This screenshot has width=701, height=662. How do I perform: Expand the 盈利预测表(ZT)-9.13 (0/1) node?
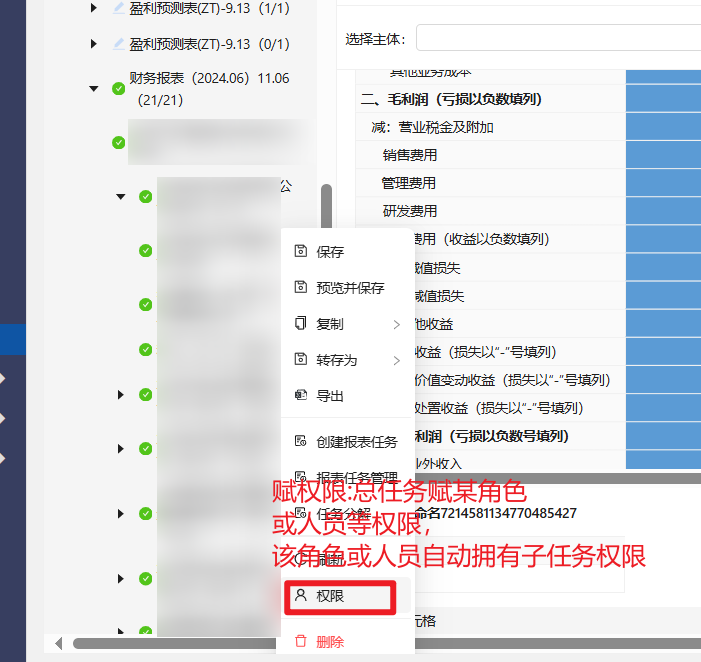pos(93,44)
